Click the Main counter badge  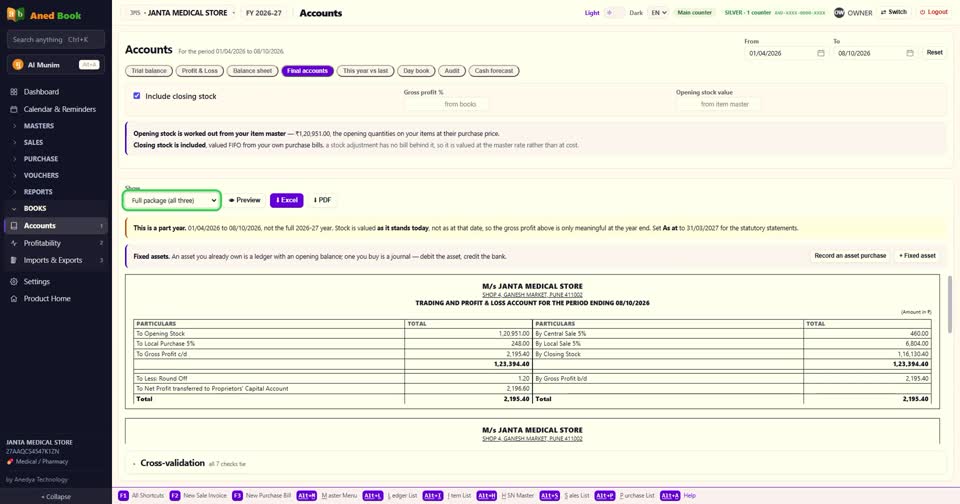[x=694, y=12]
